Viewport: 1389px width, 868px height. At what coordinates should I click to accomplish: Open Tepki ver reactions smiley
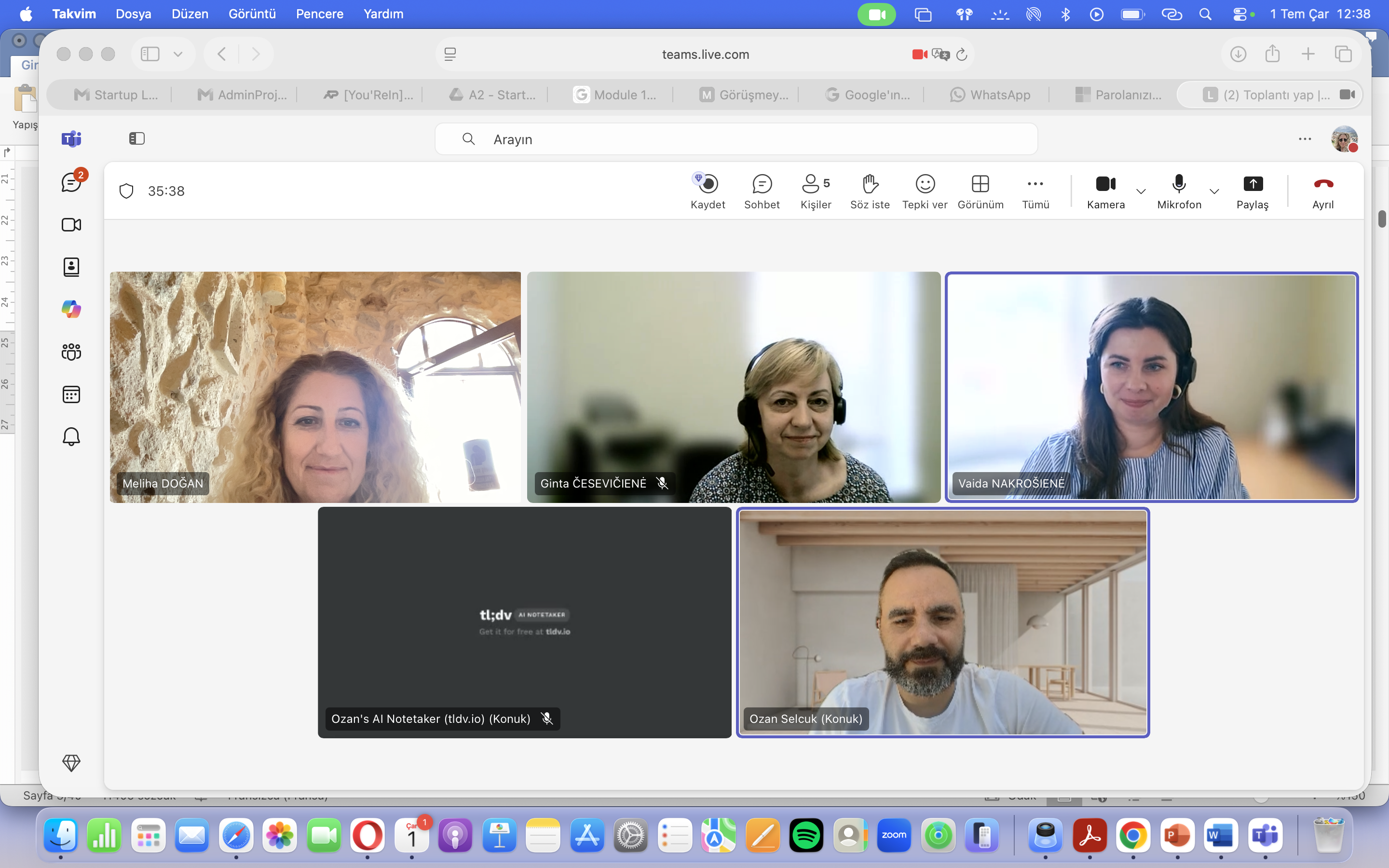pos(925,191)
